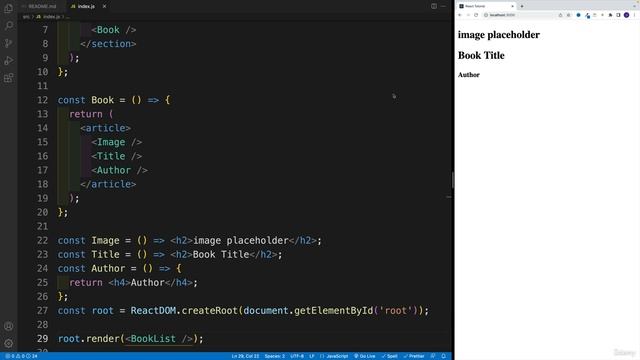Viewport: 640px width, 360px height.
Task: Open the Search view in activity bar
Action: tap(9, 26)
